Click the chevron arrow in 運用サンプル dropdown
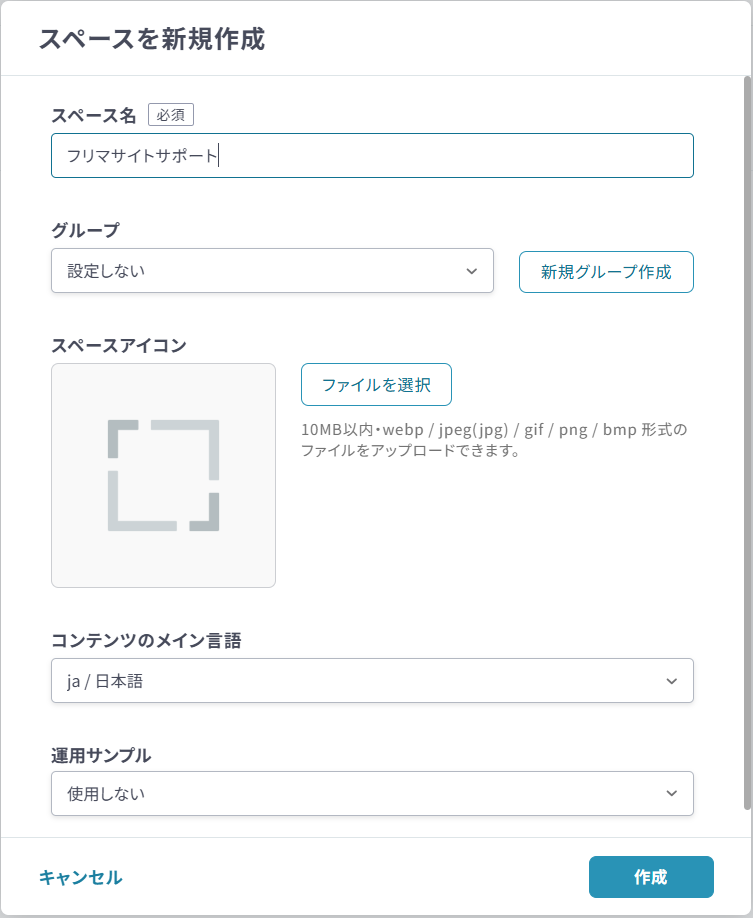This screenshot has width=753, height=918. coord(671,793)
